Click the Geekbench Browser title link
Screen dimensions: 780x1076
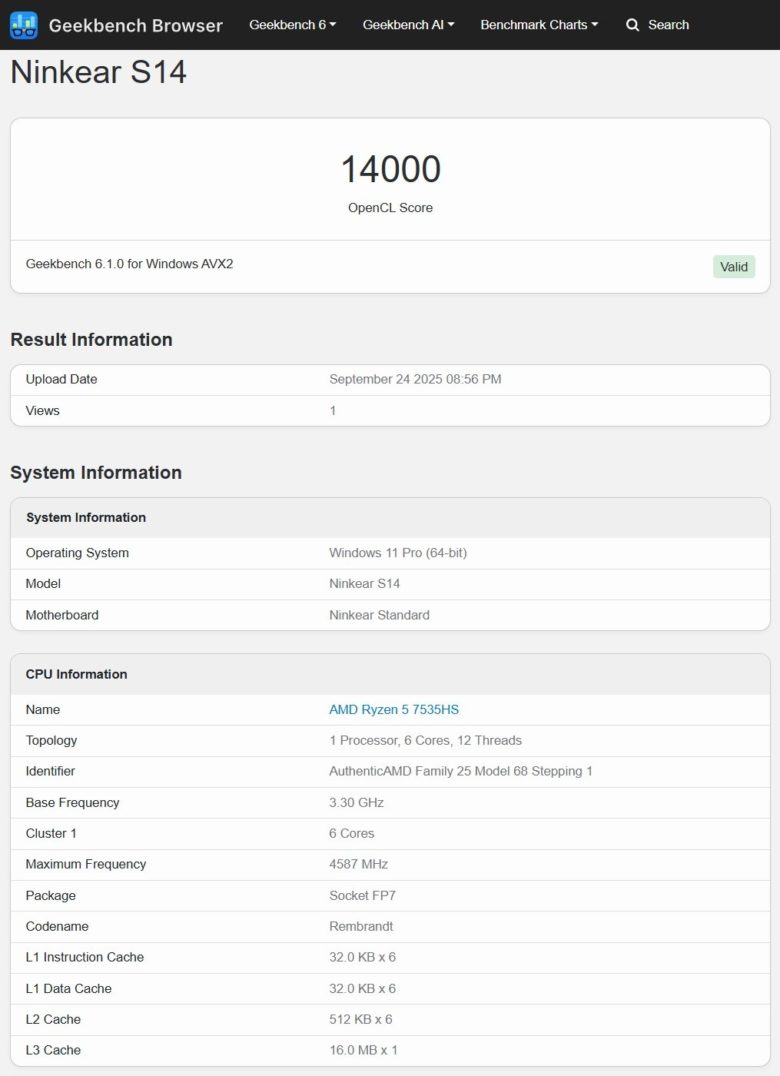click(x=136, y=25)
